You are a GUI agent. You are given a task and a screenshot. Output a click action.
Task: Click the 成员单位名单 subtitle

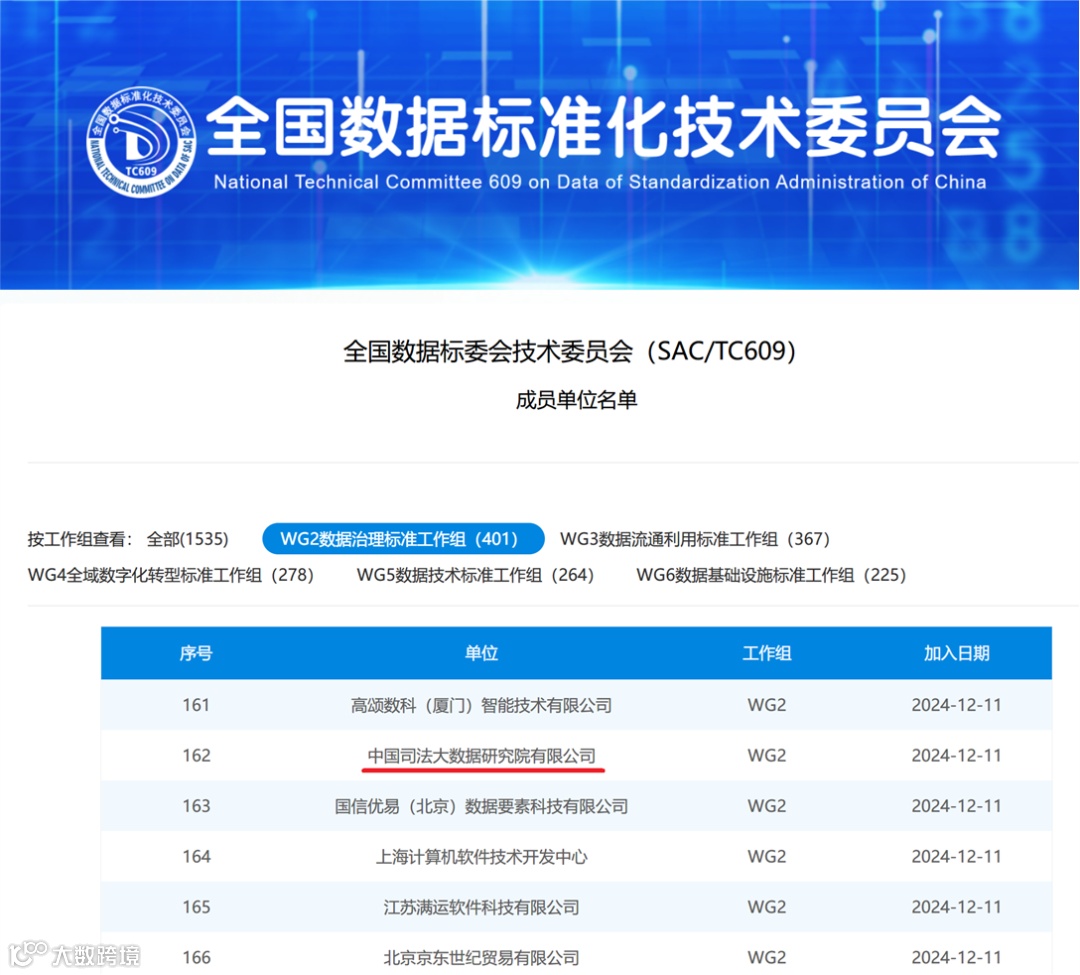click(576, 400)
